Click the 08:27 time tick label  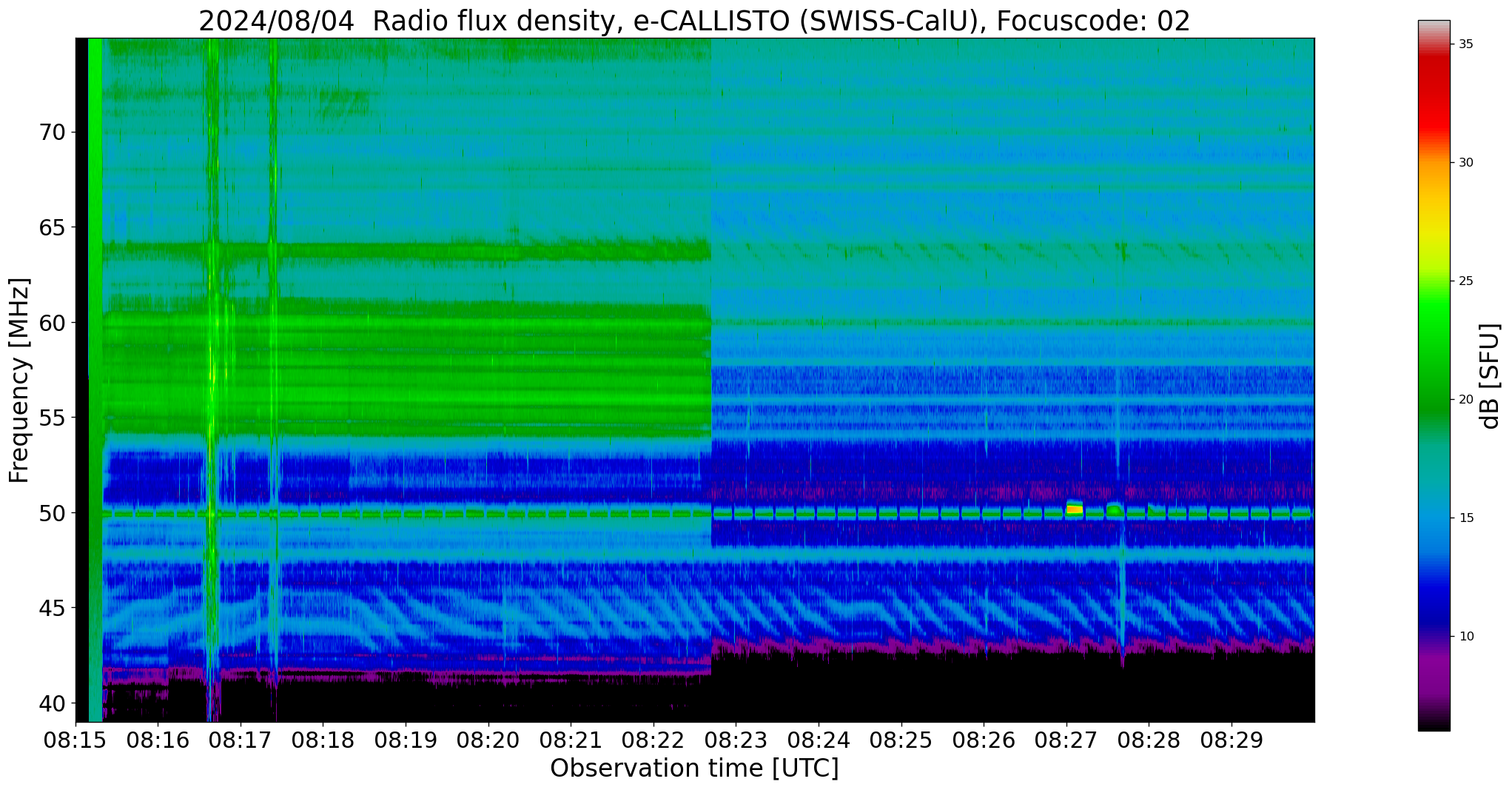click(x=1066, y=740)
